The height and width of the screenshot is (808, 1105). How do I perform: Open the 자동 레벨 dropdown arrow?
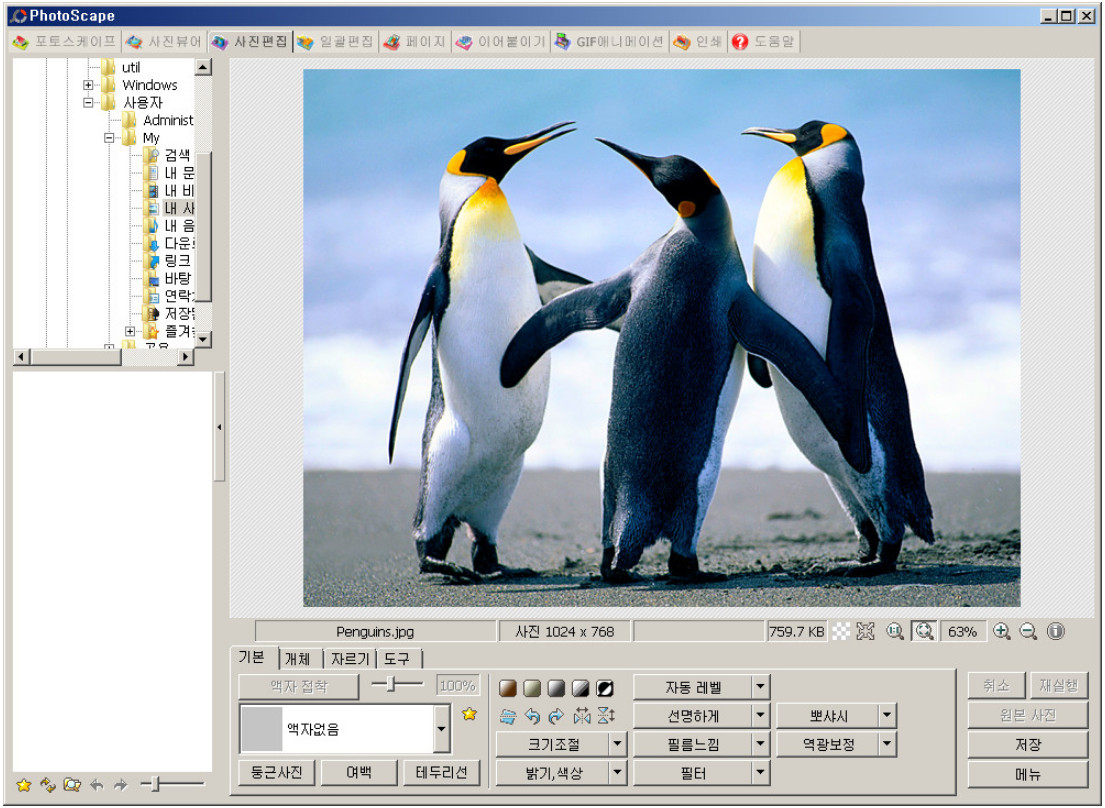pos(760,687)
